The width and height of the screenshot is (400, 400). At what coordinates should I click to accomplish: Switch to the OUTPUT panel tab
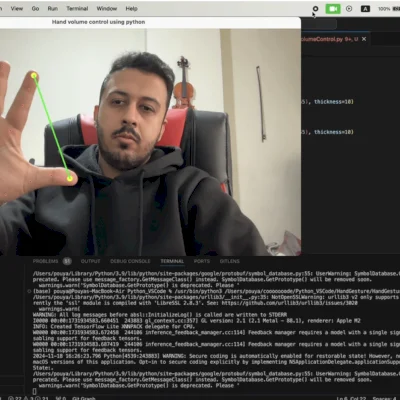[90, 261]
